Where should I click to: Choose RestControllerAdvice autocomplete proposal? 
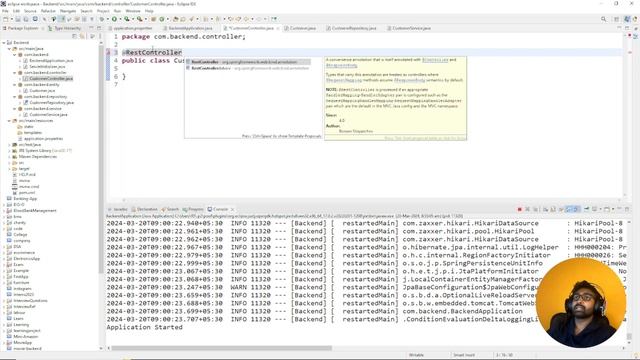click(x=248, y=68)
